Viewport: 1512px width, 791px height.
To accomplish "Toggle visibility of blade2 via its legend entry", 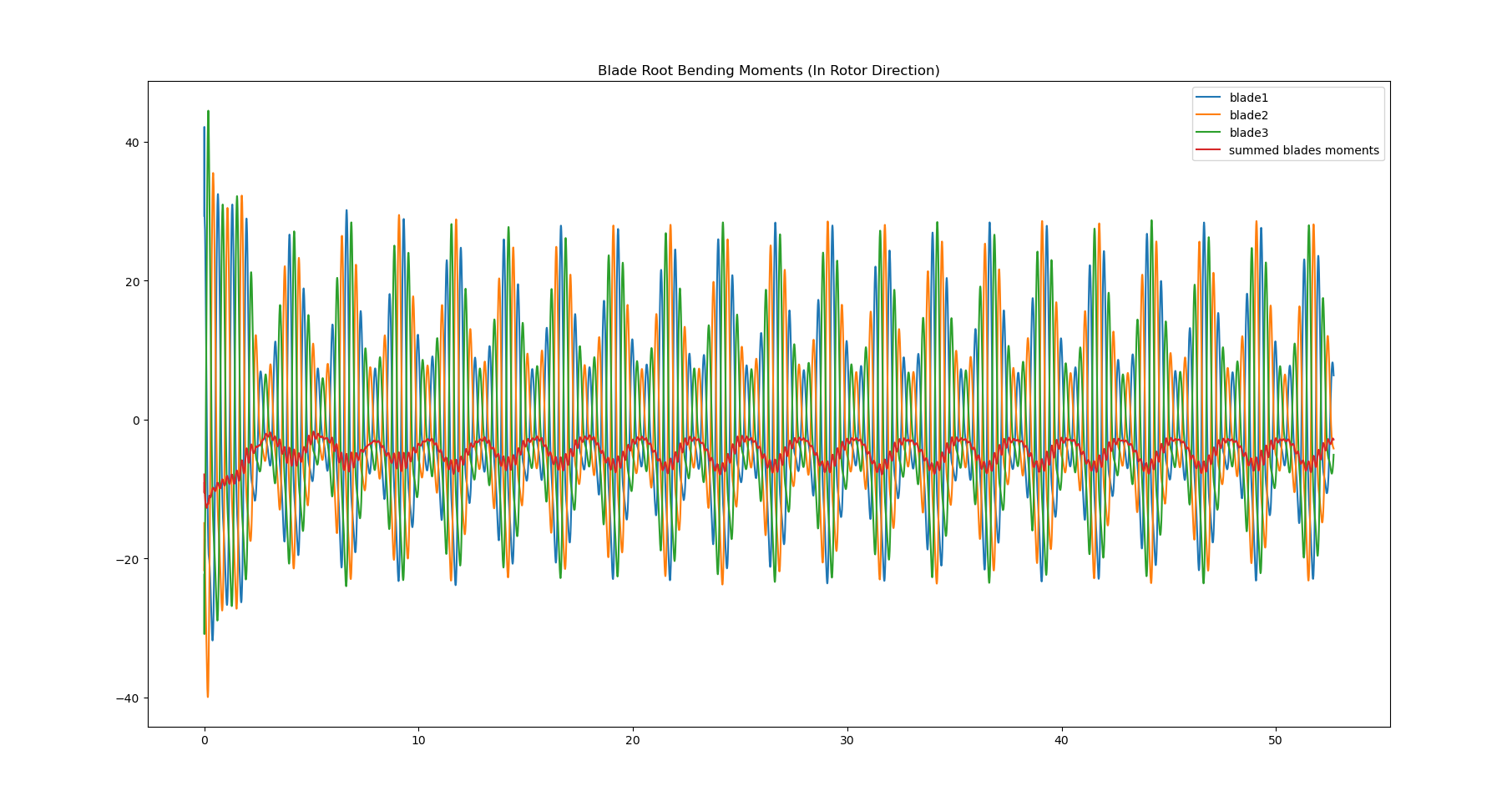I will 1248,114.
